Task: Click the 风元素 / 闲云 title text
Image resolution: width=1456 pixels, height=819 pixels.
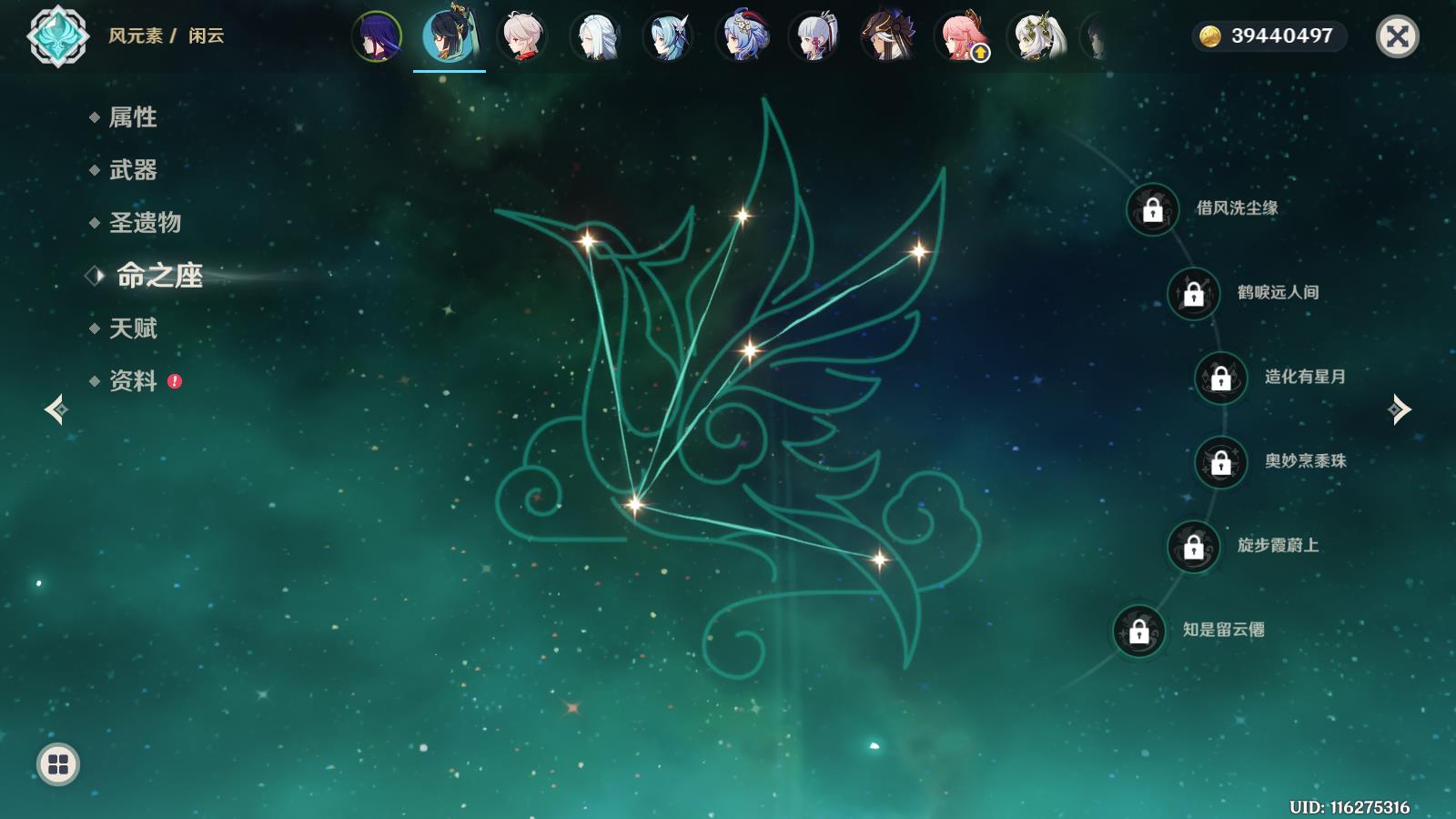Action: click(166, 35)
